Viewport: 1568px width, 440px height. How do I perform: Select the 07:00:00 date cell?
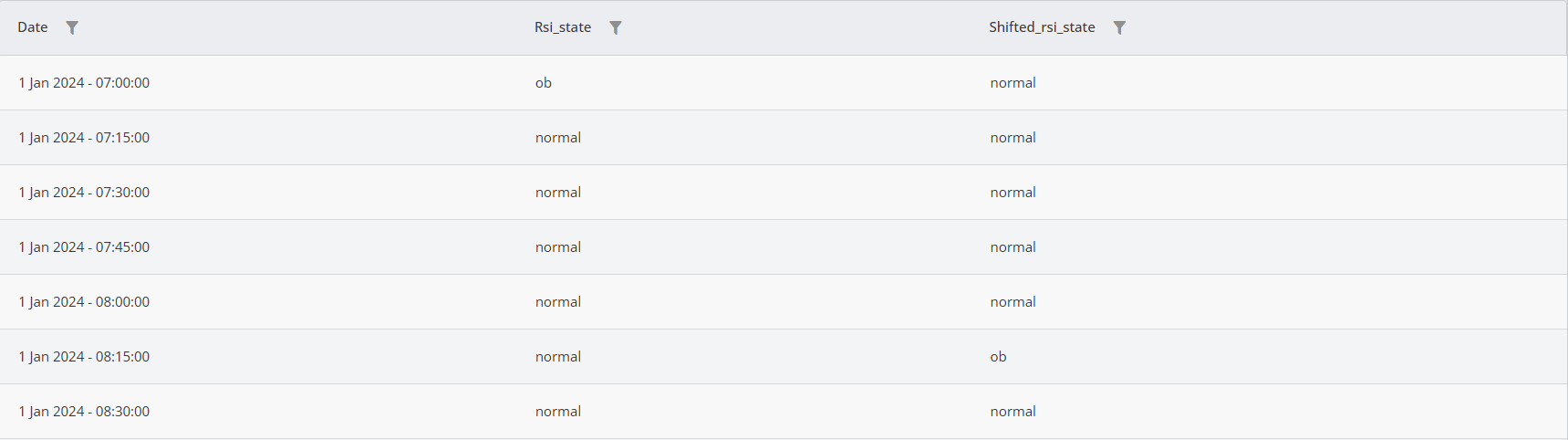pos(84,83)
